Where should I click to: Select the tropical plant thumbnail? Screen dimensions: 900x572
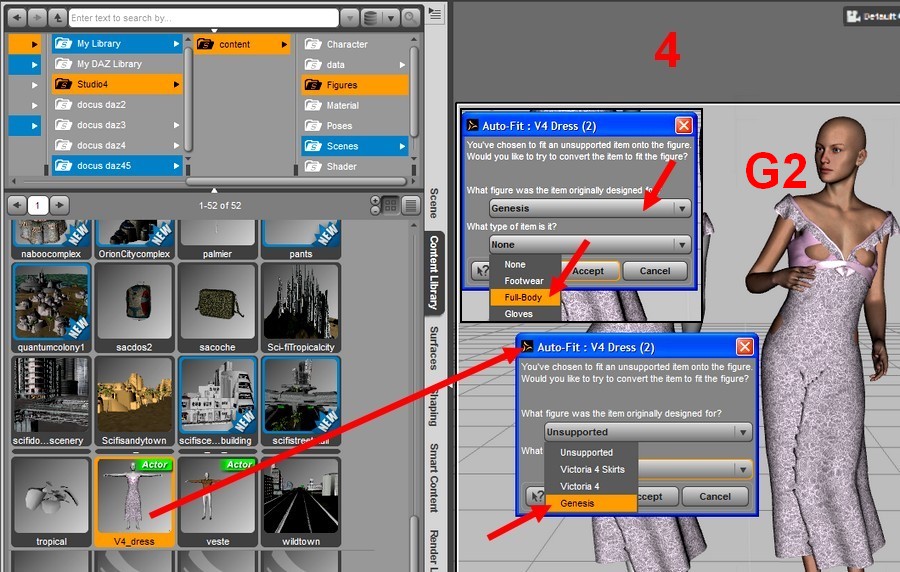click(x=51, y=502)
